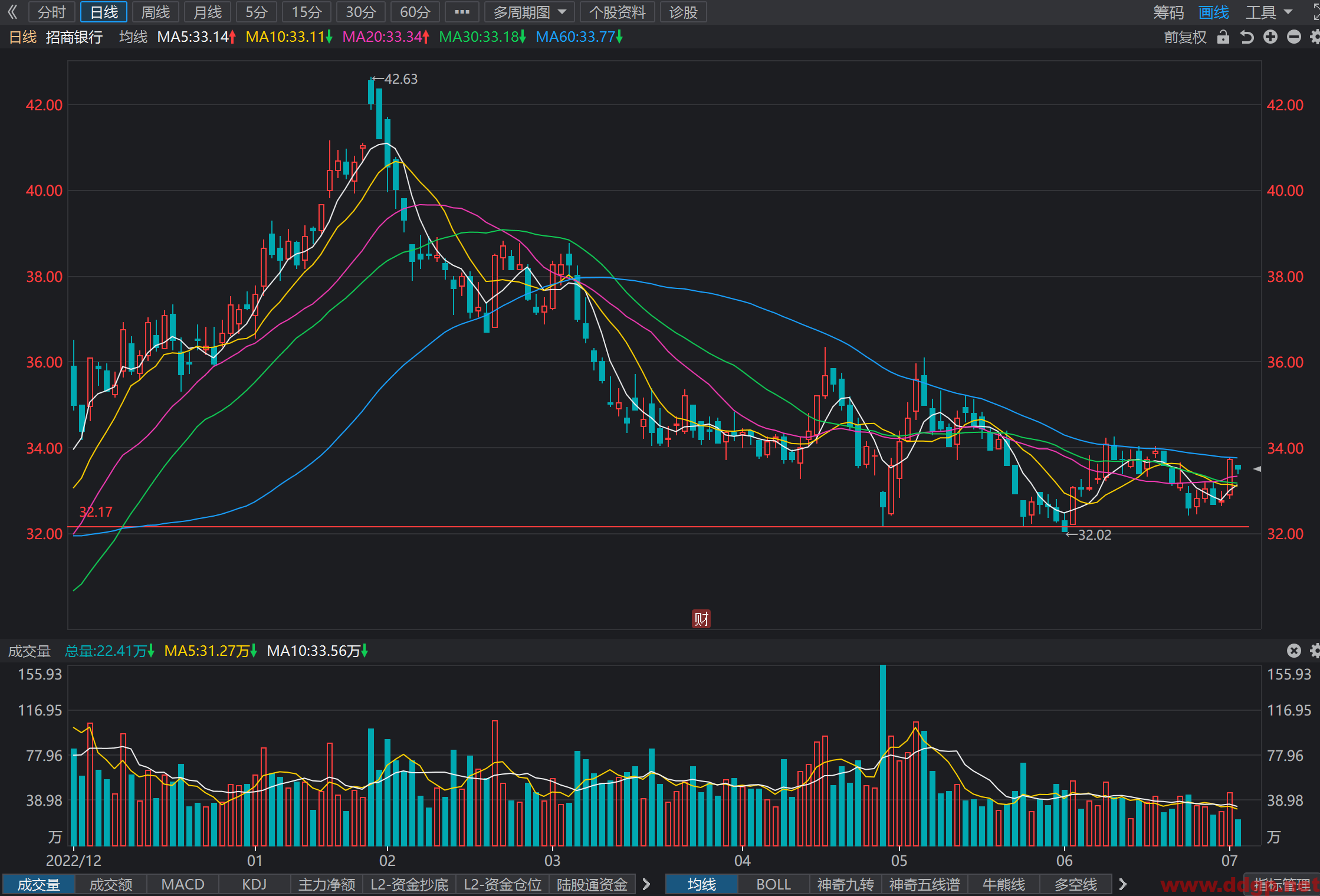Click the back double-chevron icon
The width and height of the screenshot is (1320, 896).
coord(12,12)
